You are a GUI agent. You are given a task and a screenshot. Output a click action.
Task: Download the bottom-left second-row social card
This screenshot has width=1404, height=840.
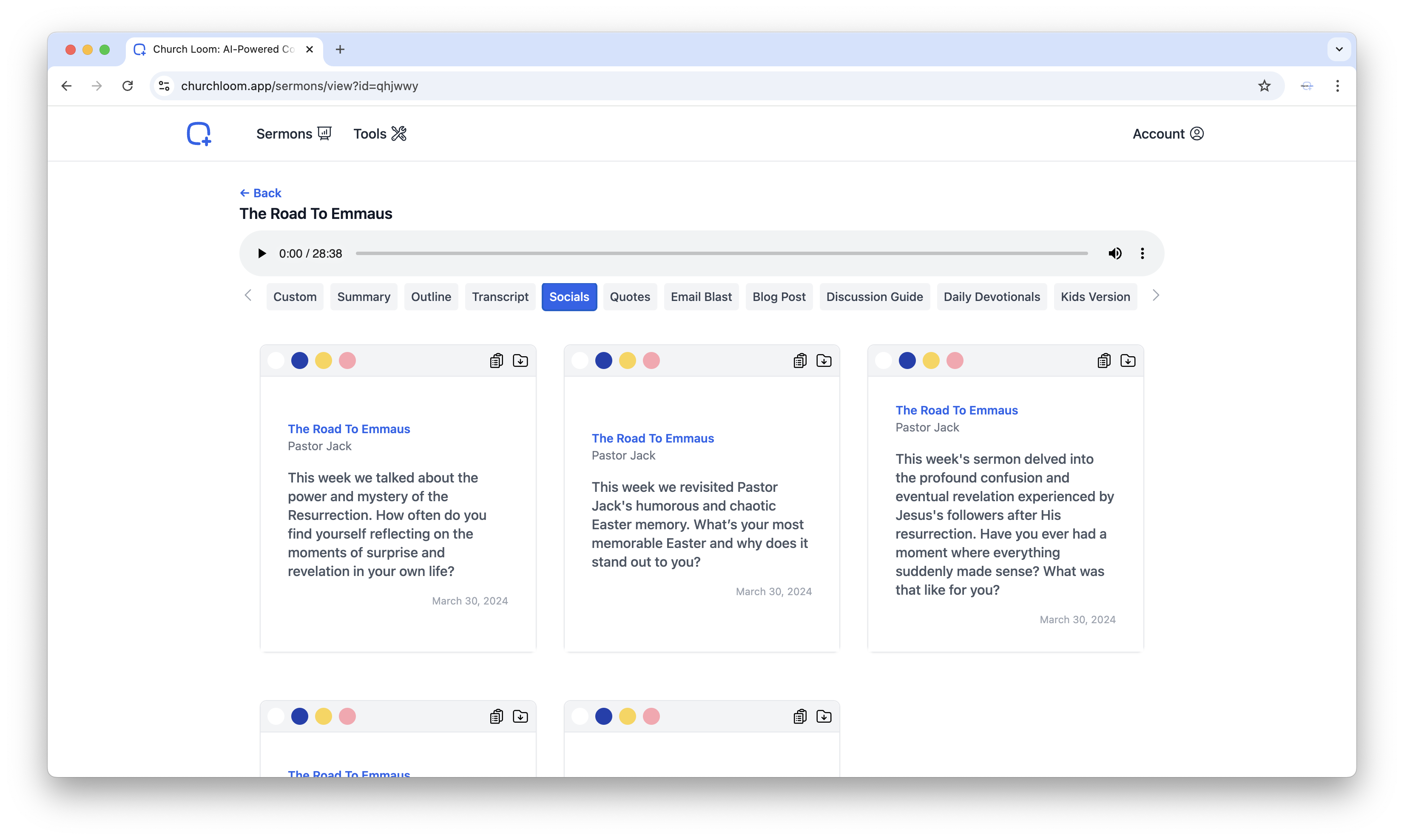(520, 717)
